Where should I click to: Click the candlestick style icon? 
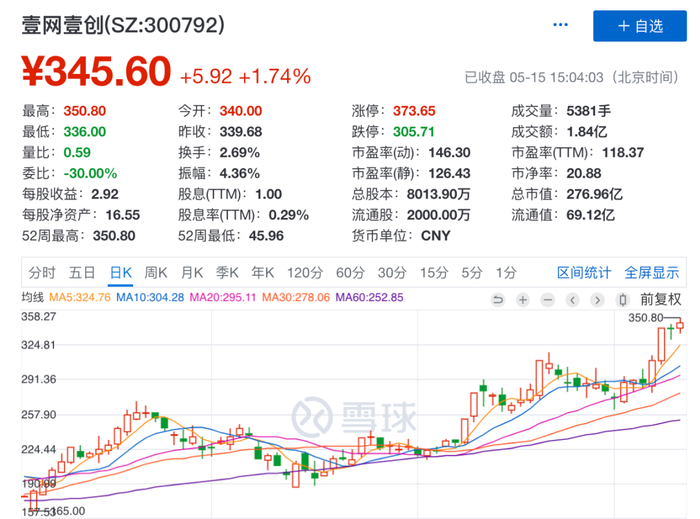pyautogui.click(x=622, y=300)
